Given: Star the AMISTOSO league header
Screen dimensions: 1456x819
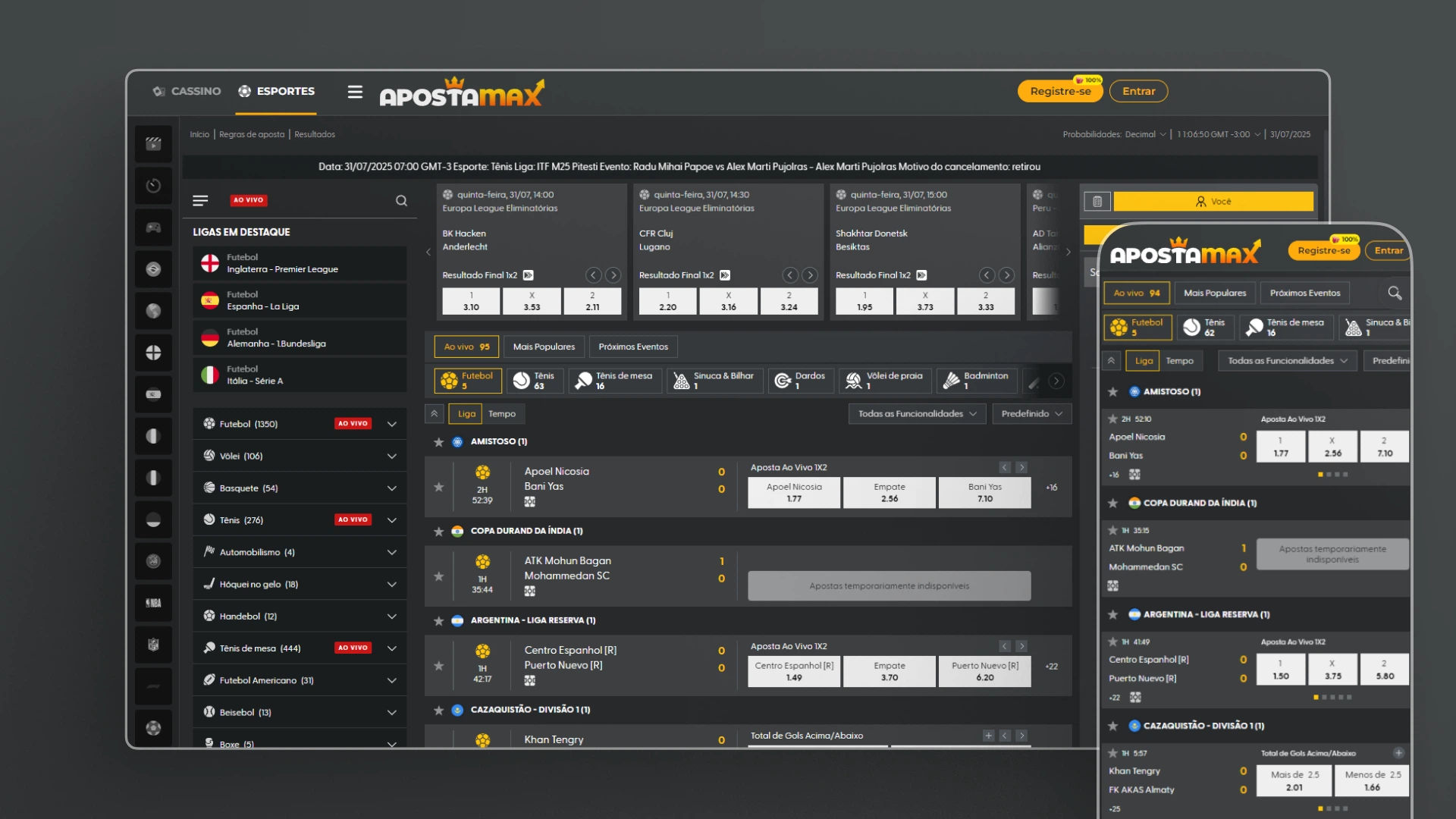Looking at the screenshot, I should [438, 442].
